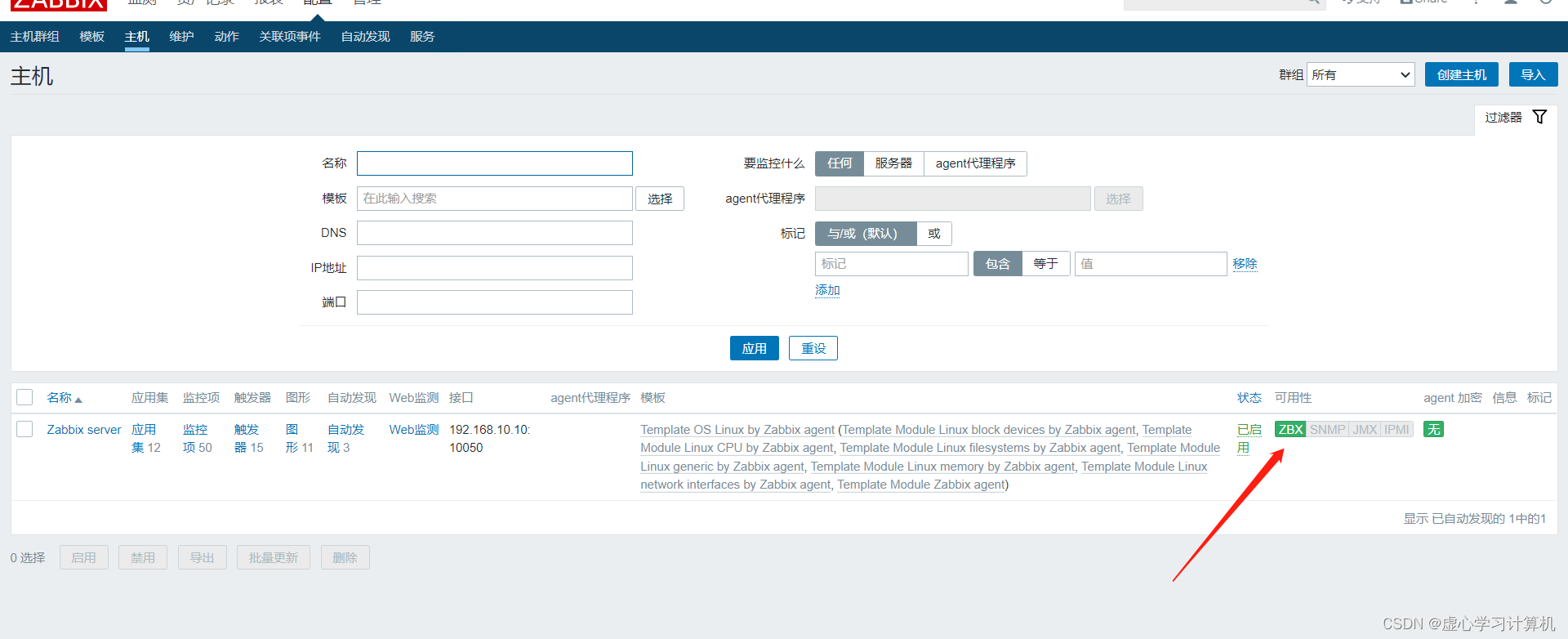Open the Zabbix server host link
1568x639 pixels.
[83, 430]
